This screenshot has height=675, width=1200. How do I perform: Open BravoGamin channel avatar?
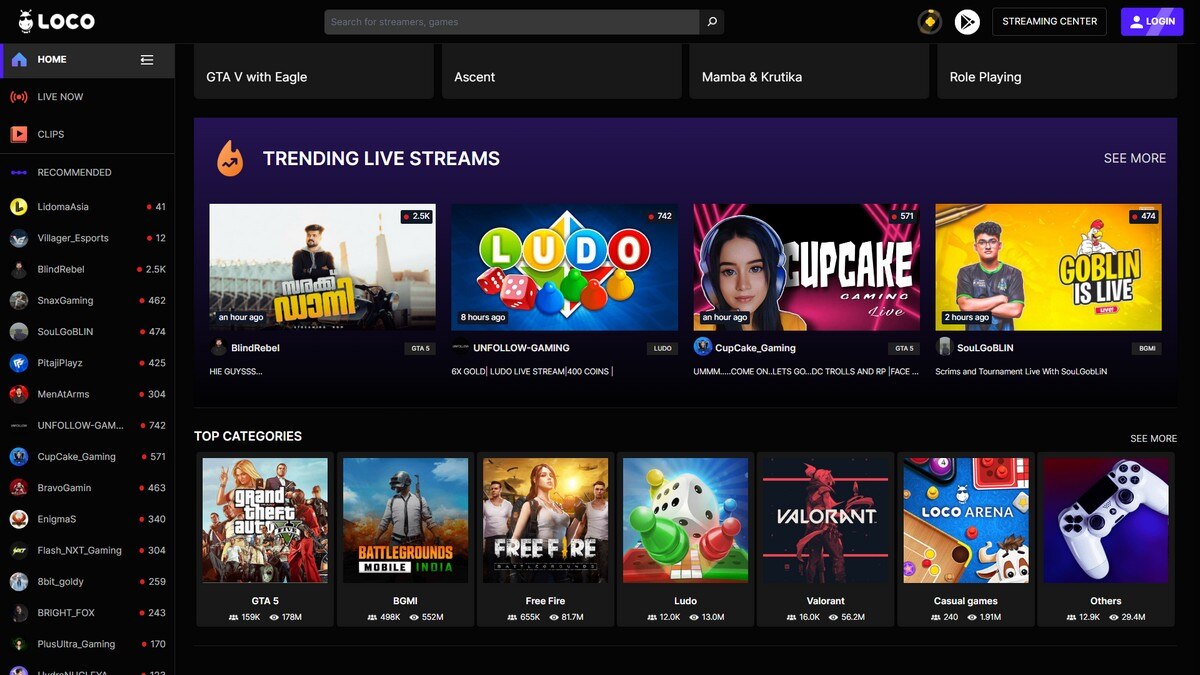(x=19, y=488)
